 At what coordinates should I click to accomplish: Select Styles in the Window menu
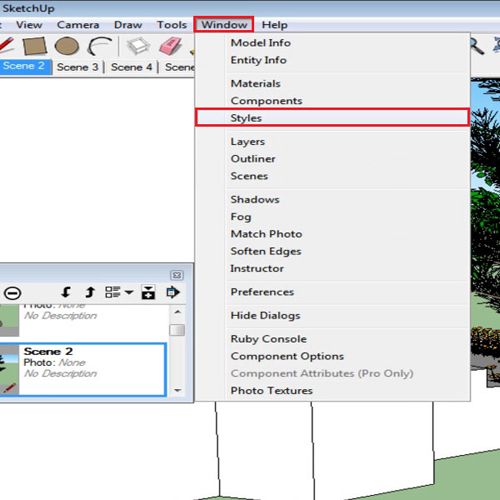coord(333,118)
